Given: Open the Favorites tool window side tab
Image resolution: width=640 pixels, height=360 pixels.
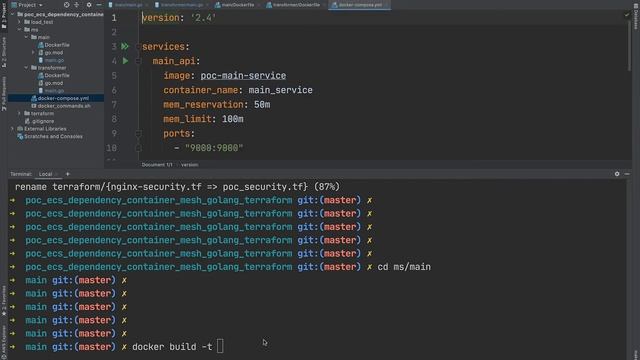Looking at the screenshot, I should coord(4,301).
